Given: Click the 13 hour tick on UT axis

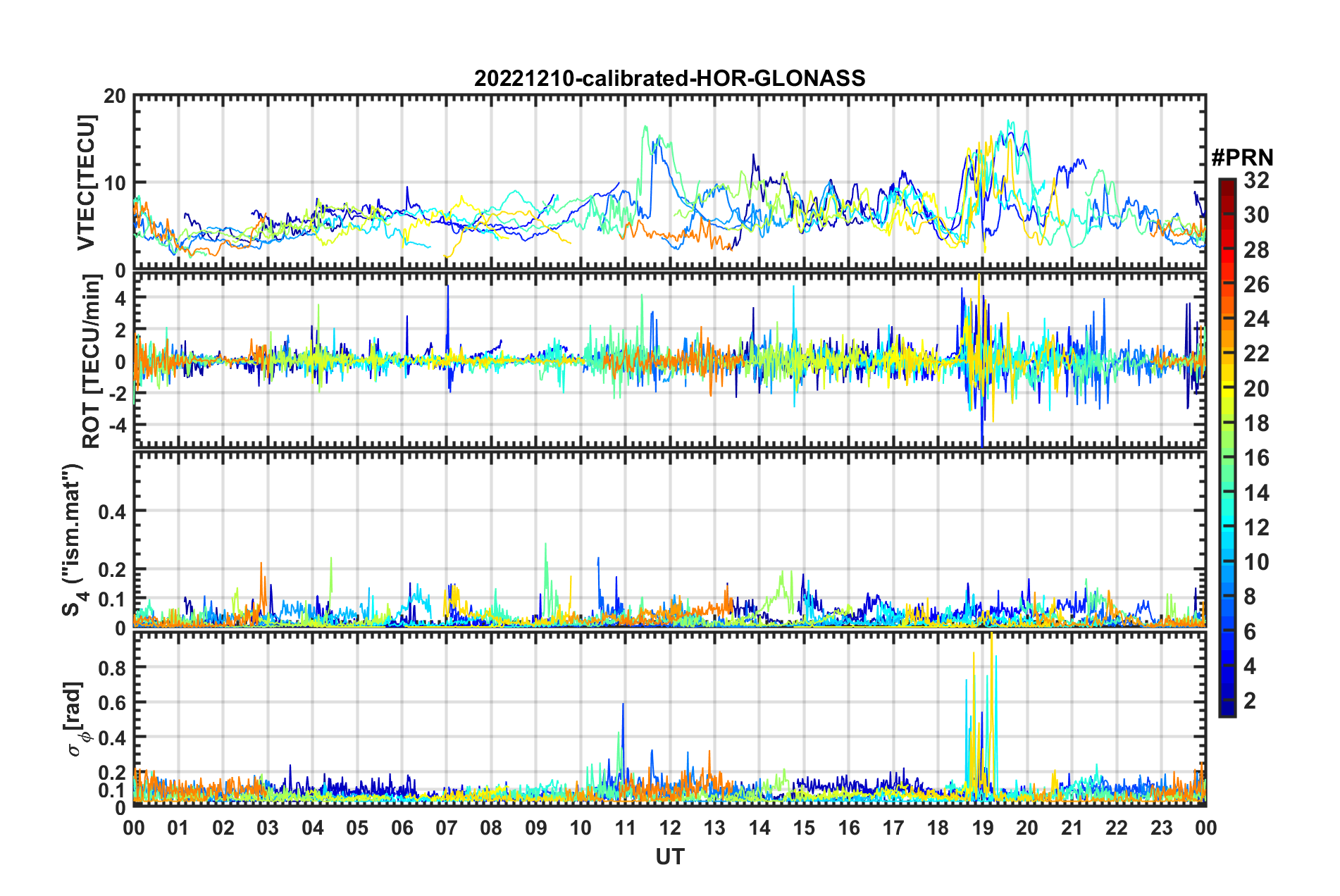Looking at the screenshot, I should tap(714, 828).
